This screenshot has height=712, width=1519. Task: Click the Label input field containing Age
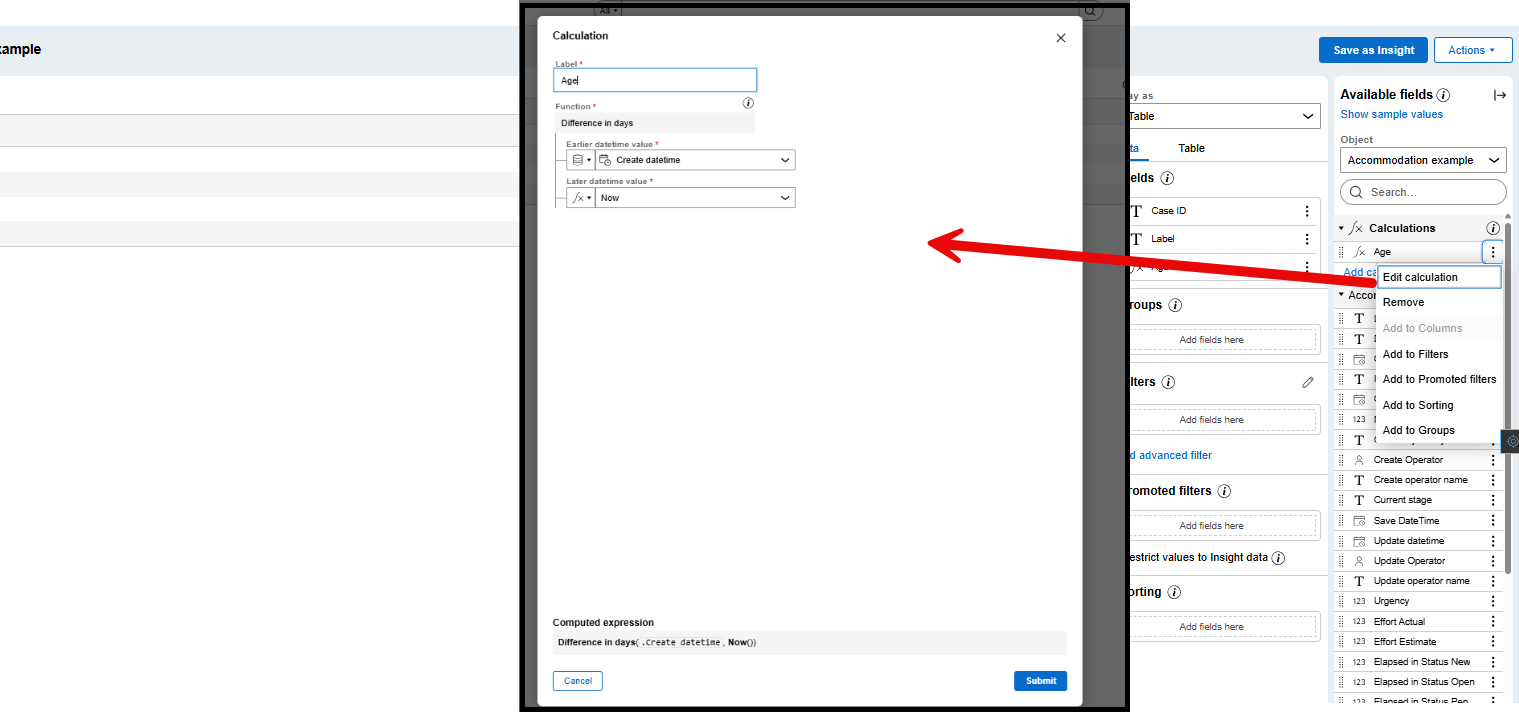[x=655, y=80]
